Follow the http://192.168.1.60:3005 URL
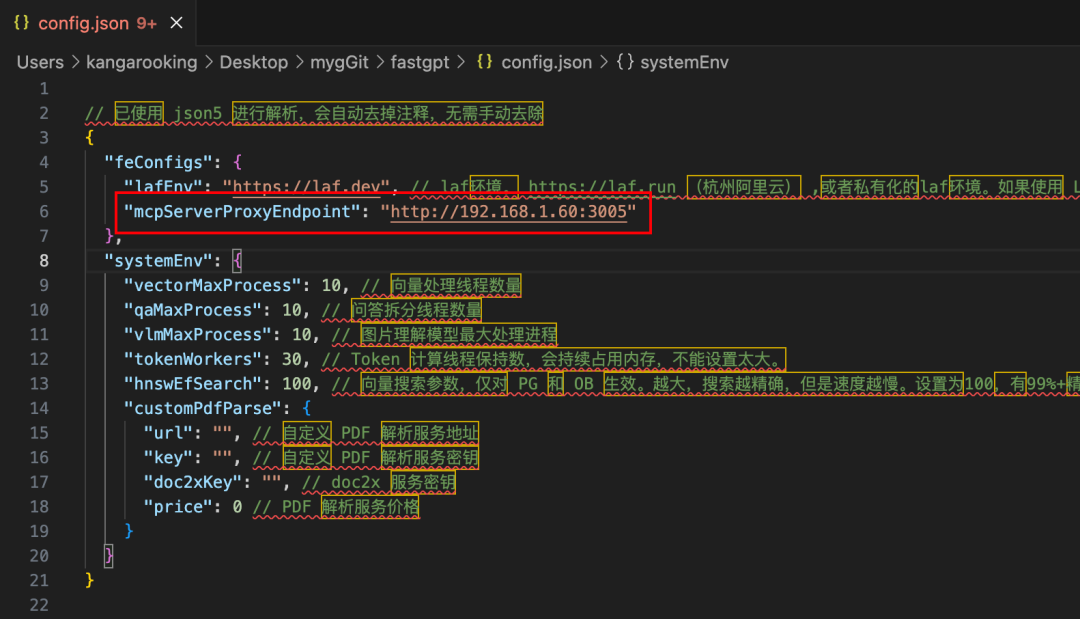 (x=508, y=211)
